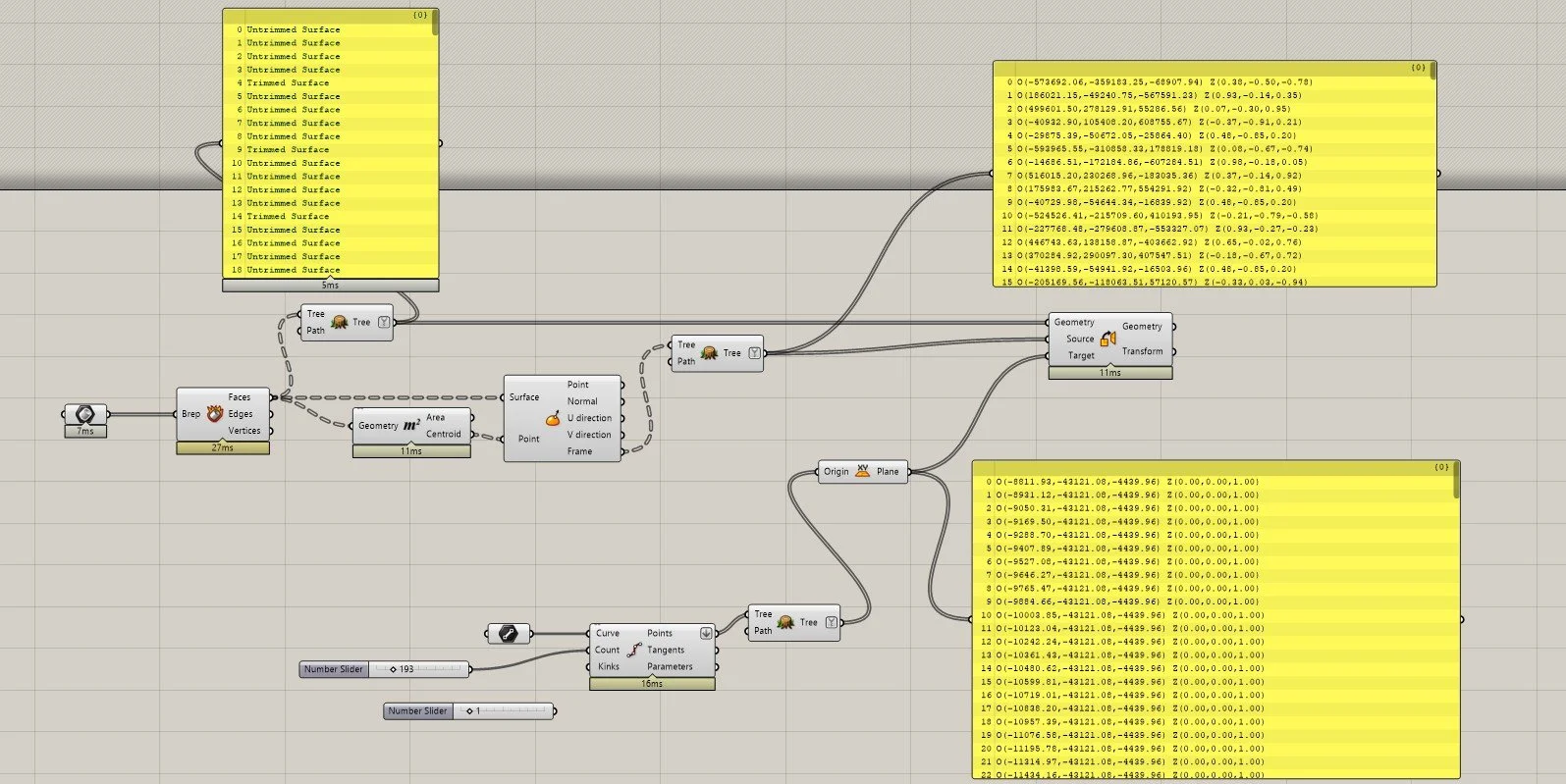Click the Plane output of XY Plane
This screenshot has height=784, width=1566.
coord(888,472)
